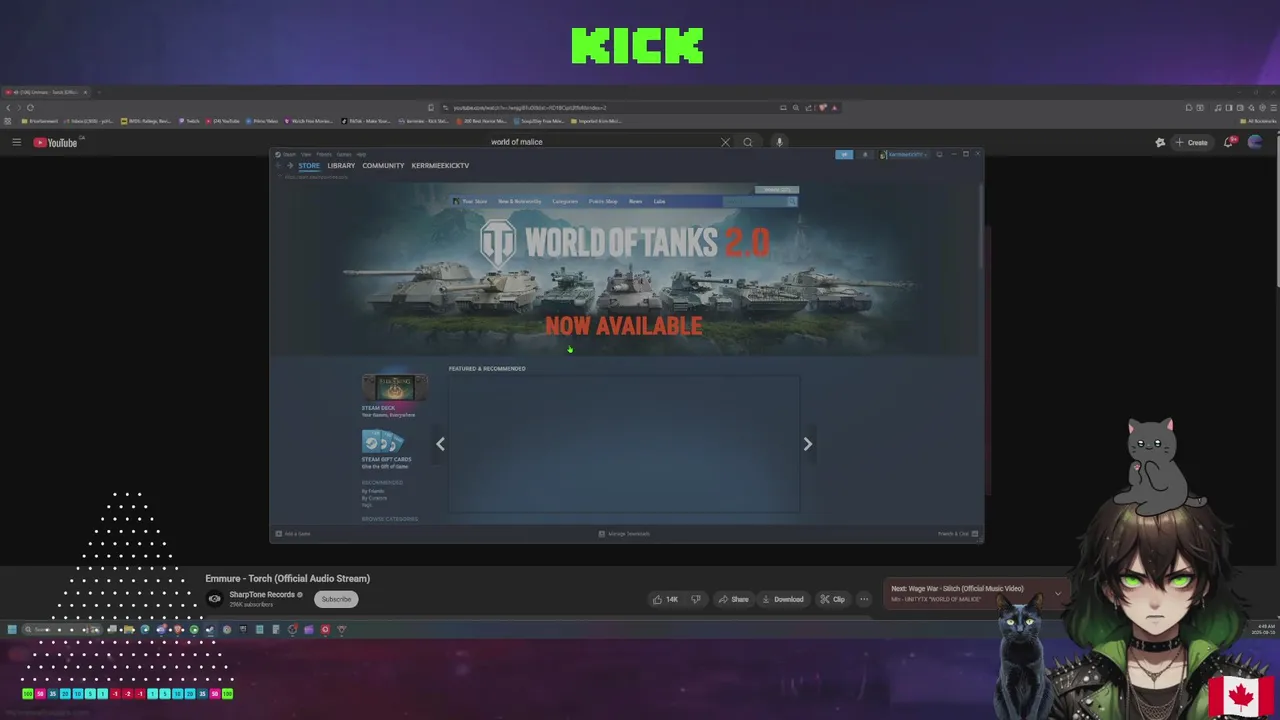Clip the video with scissors button
This screenshot has height=720, width=1280.
(832, 599)
